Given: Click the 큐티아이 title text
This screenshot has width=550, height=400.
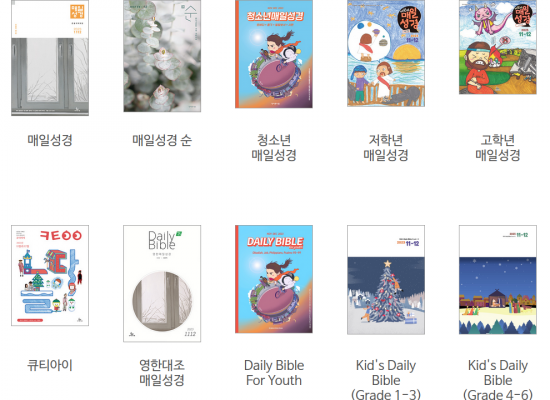Looking at the screenshot, I should click(50, 366).
